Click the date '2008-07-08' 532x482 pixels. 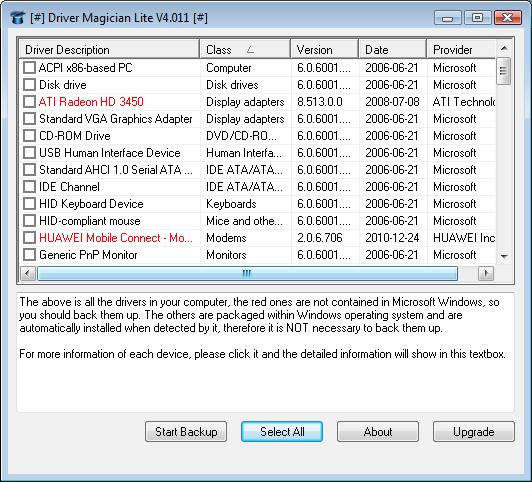[392, 102]
